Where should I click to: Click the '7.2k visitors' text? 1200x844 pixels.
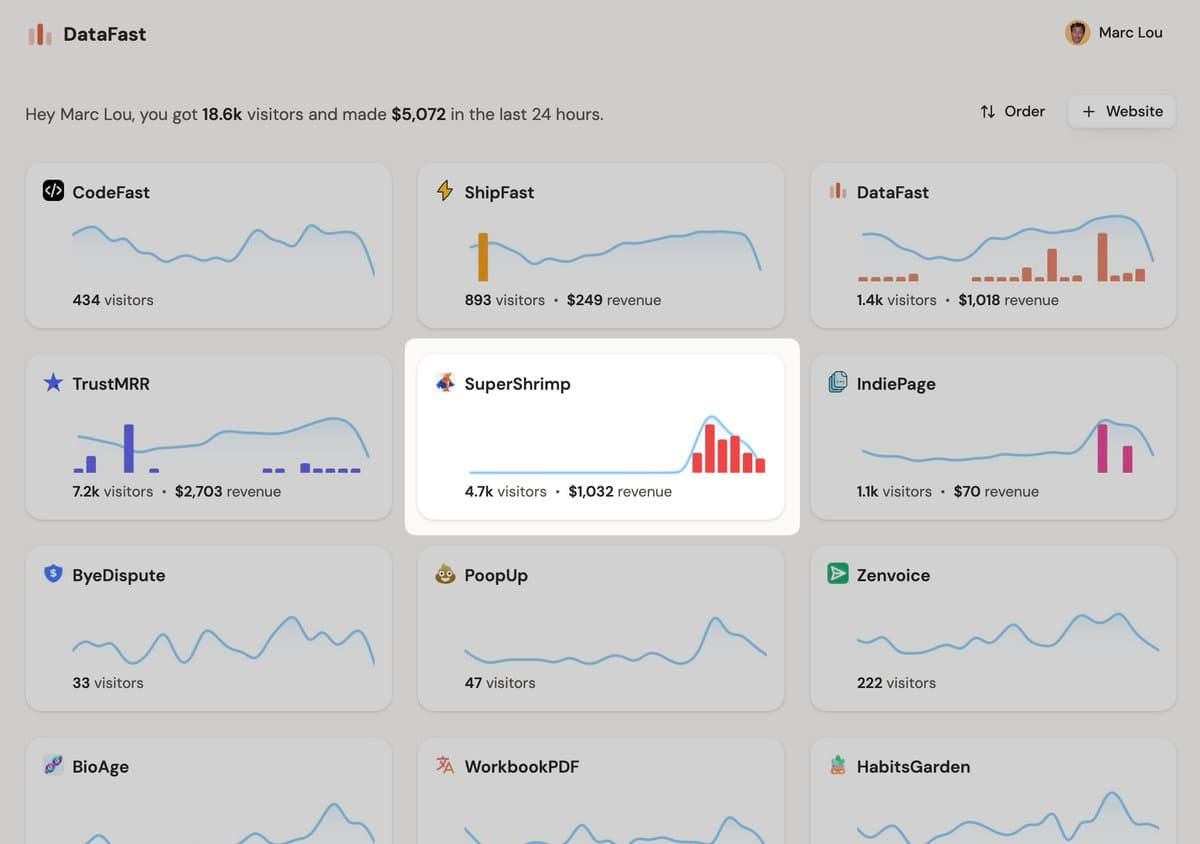(113, 492)
